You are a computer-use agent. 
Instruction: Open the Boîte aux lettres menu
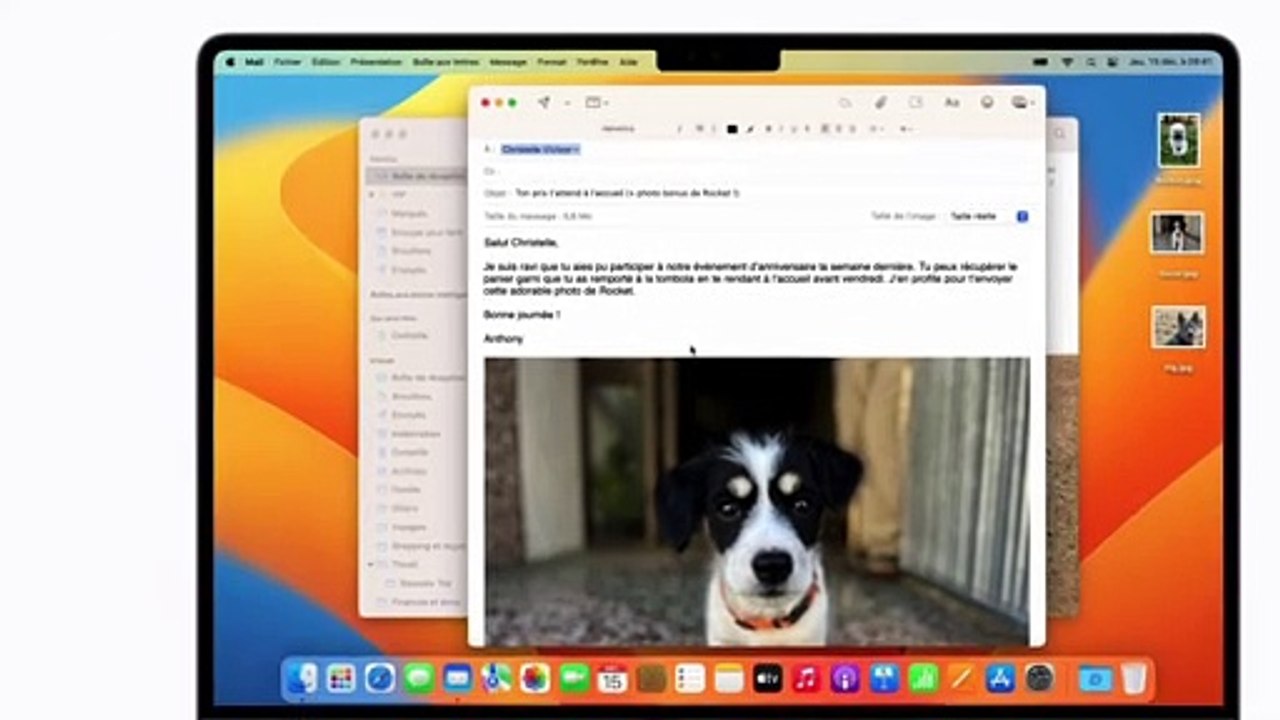[x=445, y=62]
